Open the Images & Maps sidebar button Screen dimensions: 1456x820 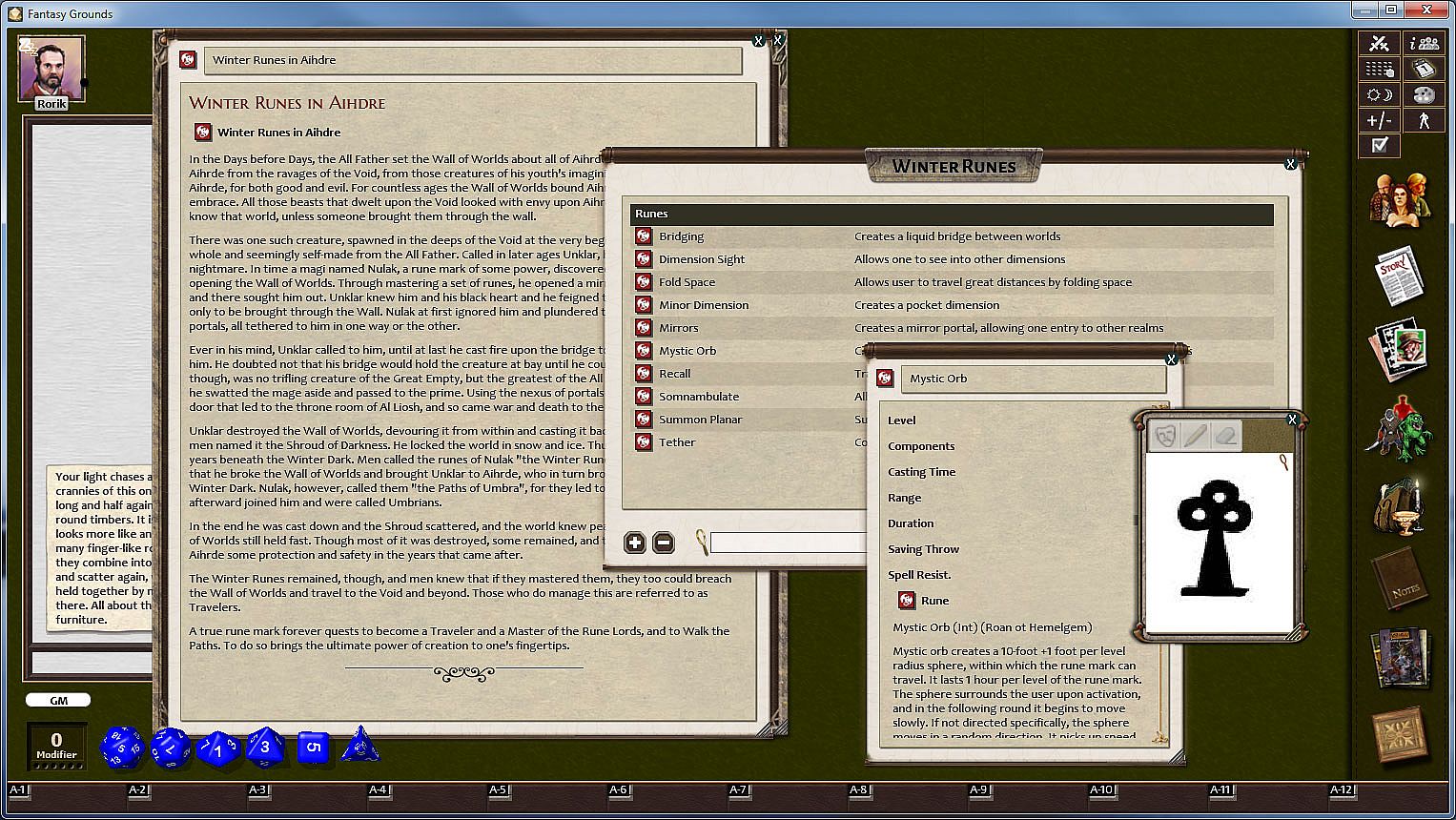[1399, 352]
